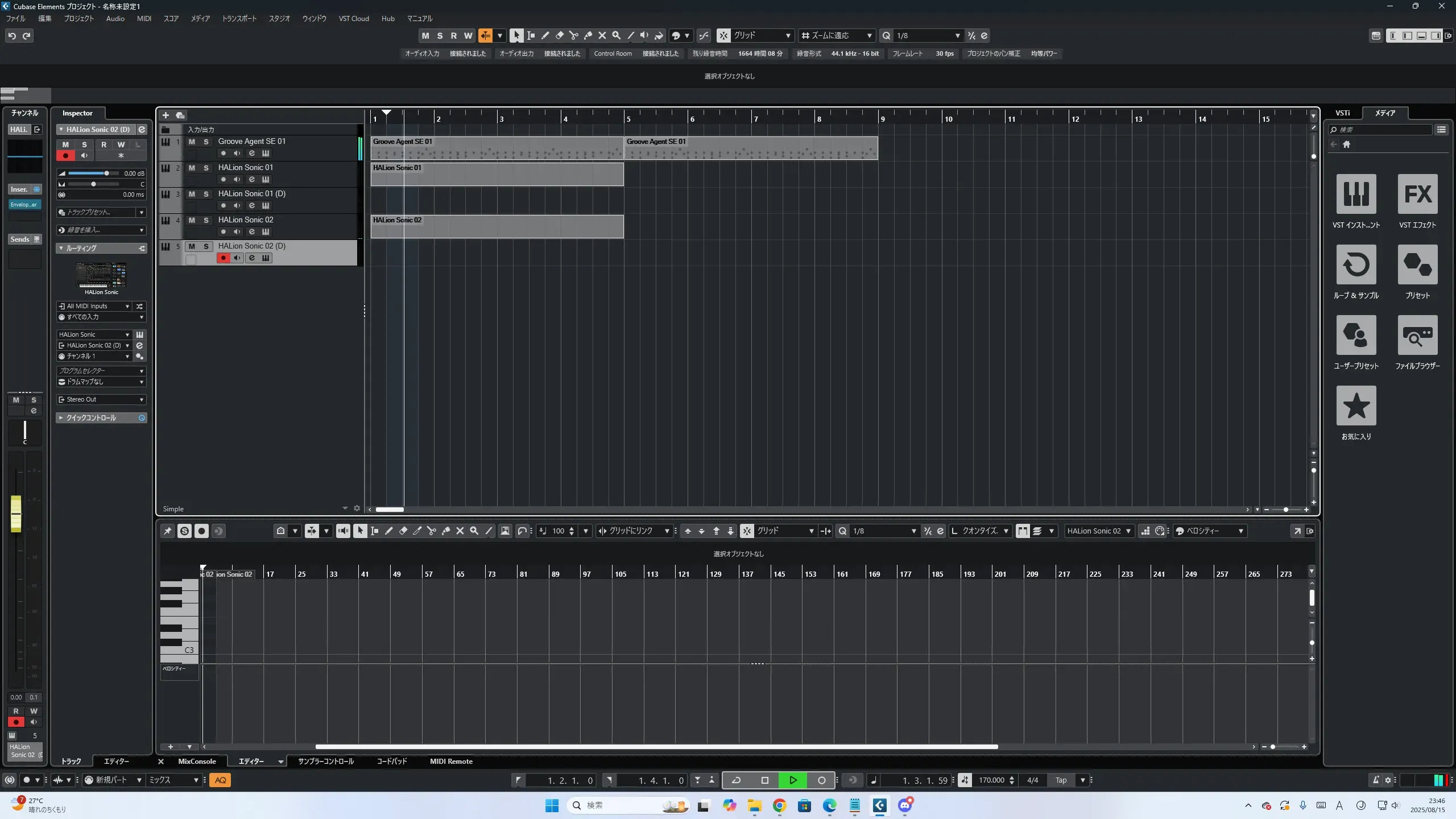Solo the HALion Sonic 02 track
1456x819 pixels.
coord(206,220)
